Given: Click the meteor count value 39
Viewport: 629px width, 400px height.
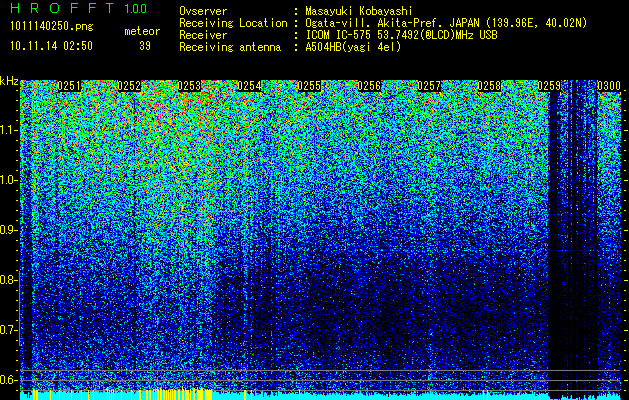Looking at the screenshot, I should click(145, 46).
